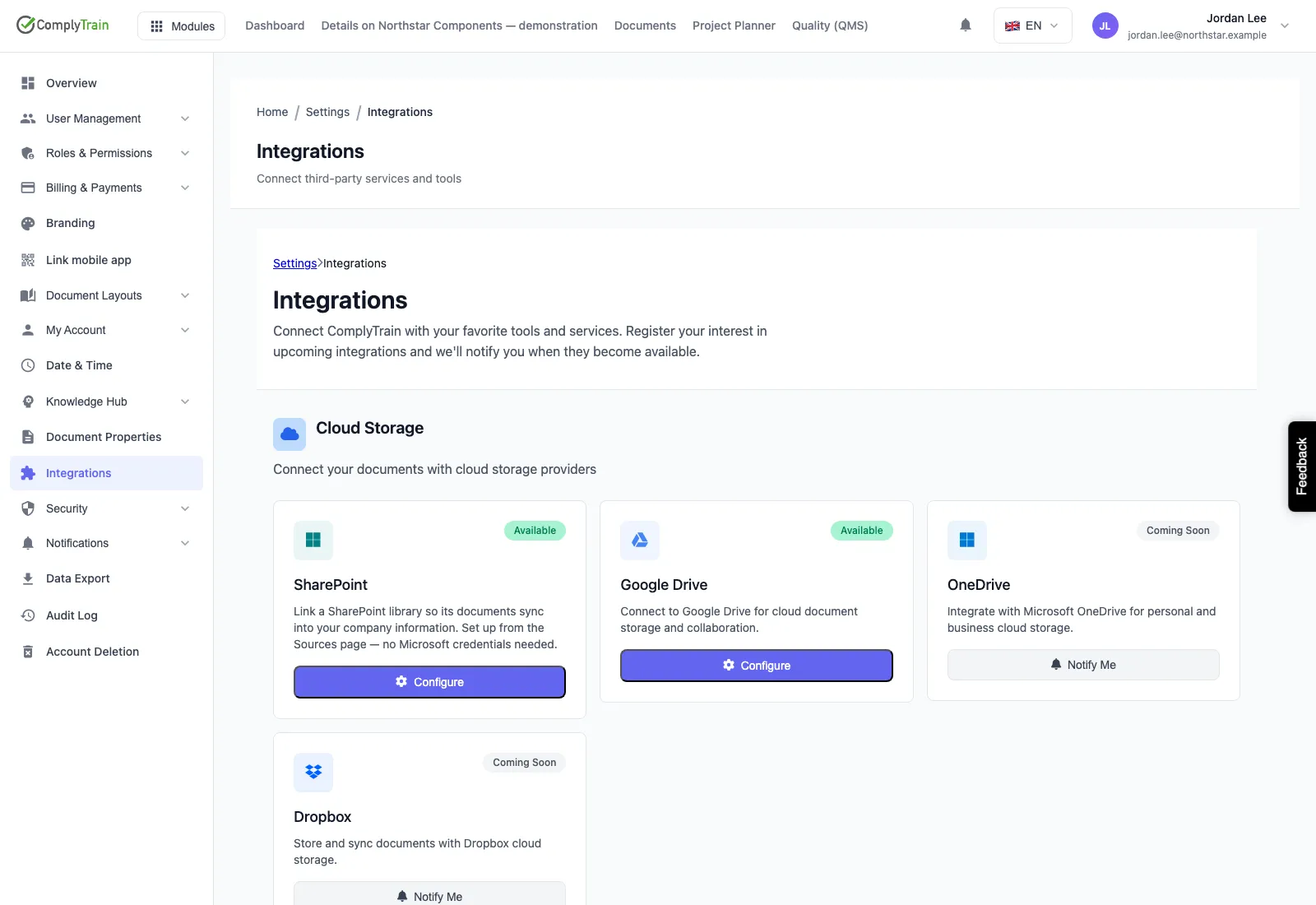Click OneDrive Coming Soon badge
The height and width of the screenshot is (905, 1316).
tap(1178, 531)
